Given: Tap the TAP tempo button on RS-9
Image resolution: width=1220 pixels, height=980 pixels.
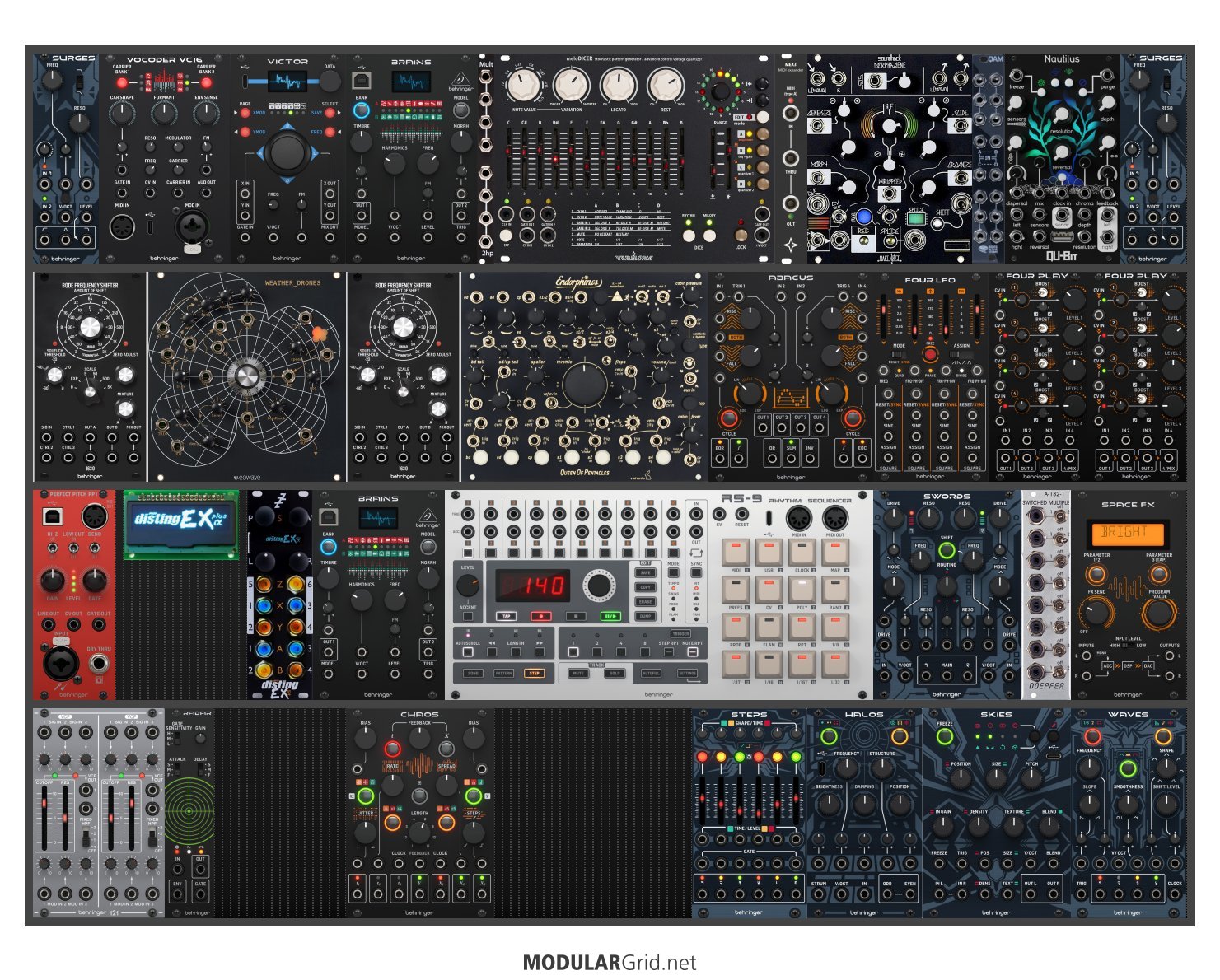Looking at the screenshot, I should [x=506, y=615].
